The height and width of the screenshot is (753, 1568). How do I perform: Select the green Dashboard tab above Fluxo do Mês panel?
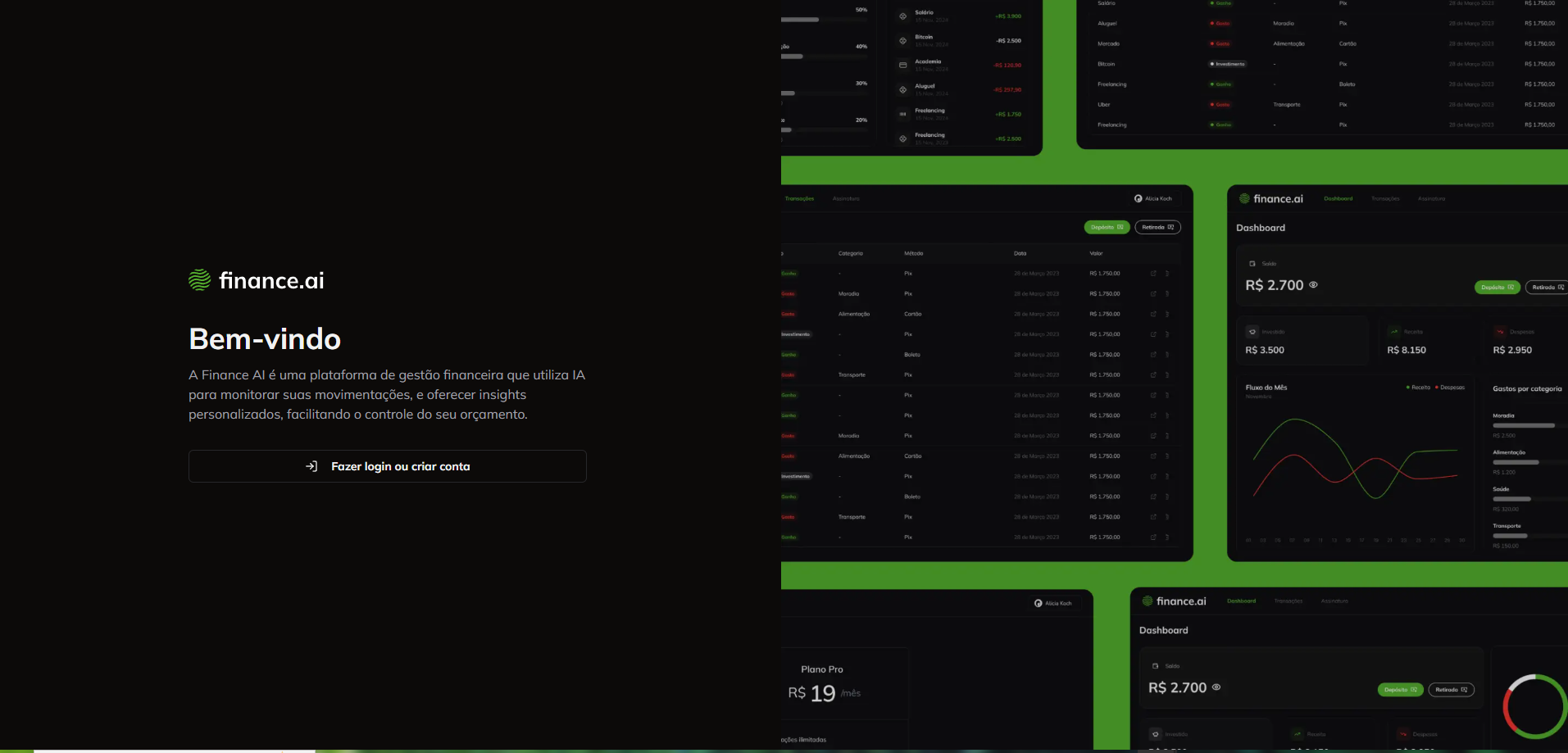click(x=1338, y=198)
